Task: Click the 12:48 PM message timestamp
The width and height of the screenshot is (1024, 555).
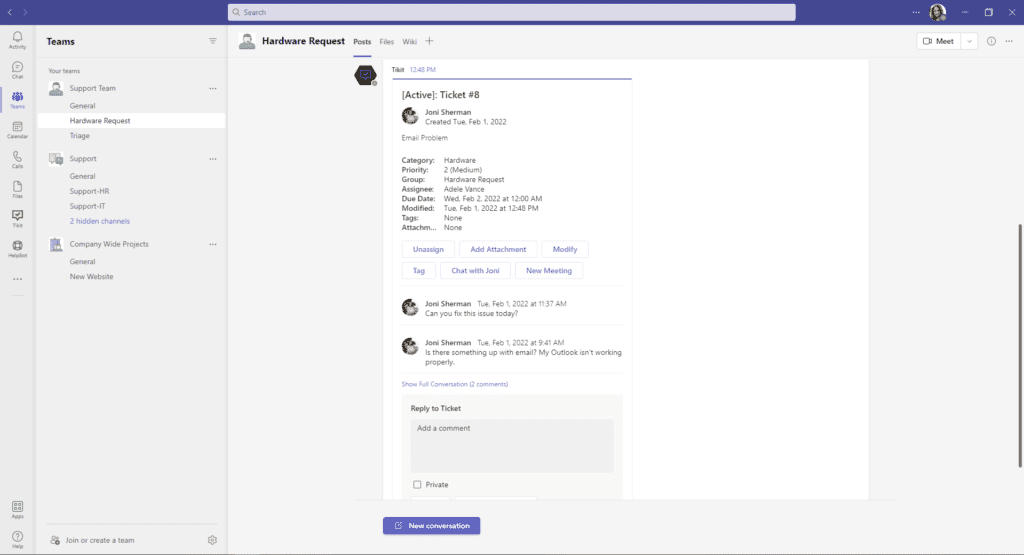Action: (423, 70)
